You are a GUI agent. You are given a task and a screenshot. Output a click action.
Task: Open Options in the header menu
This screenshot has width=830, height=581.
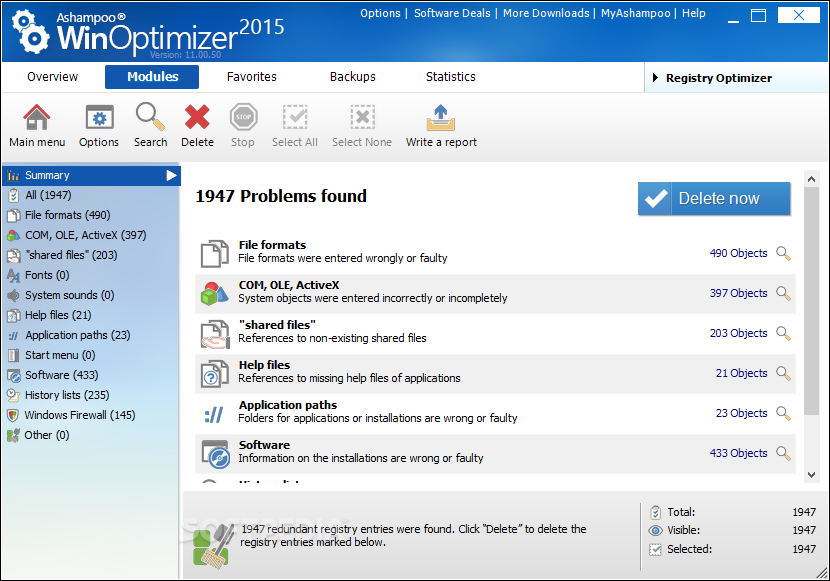tap(380, 13)
